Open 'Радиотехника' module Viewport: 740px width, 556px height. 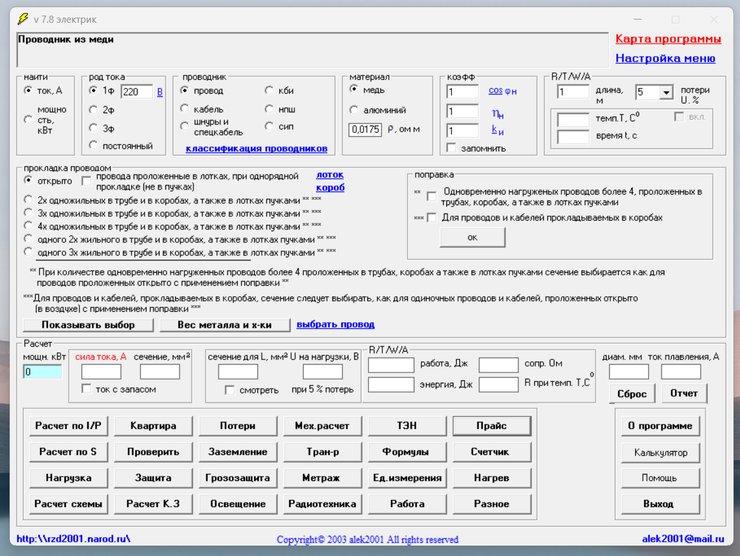[x=322, y=504]
